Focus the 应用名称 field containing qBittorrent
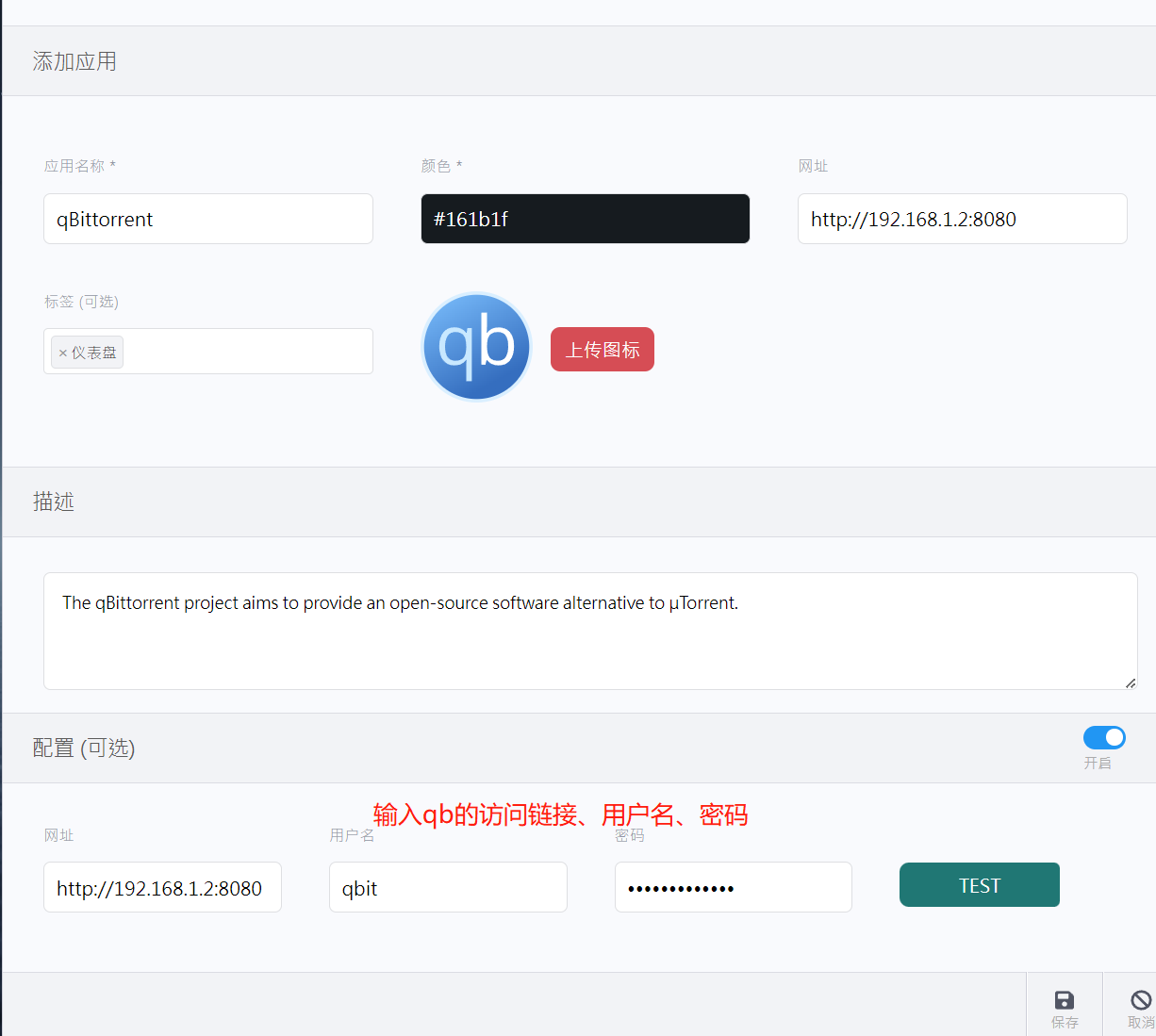1156x1036 pixels. click(x=208, y=219)
